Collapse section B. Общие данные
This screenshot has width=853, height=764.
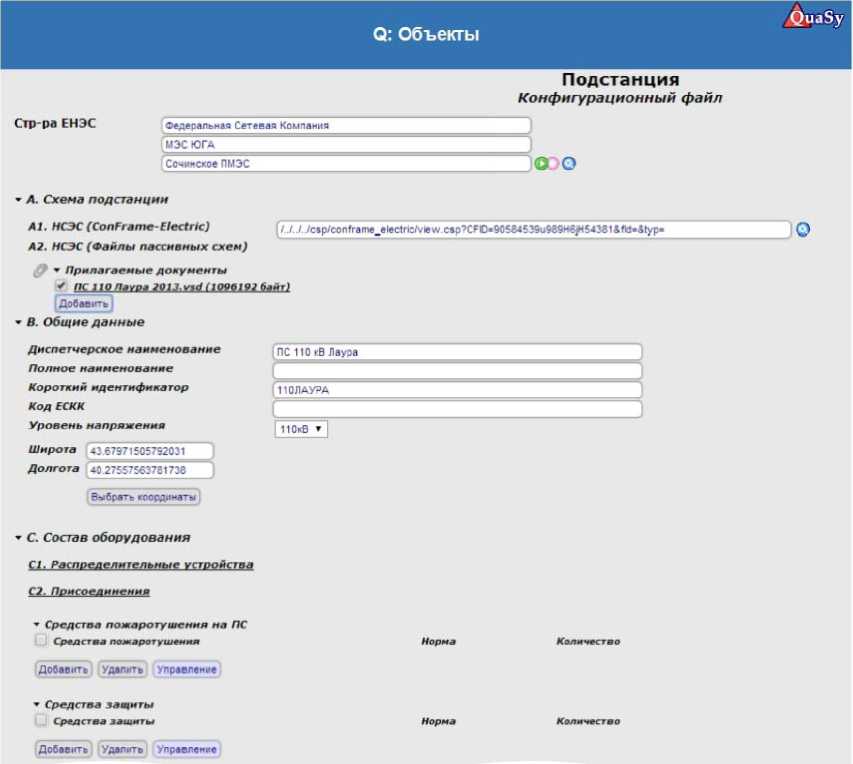pyautogui.click(x=18, y=322)
